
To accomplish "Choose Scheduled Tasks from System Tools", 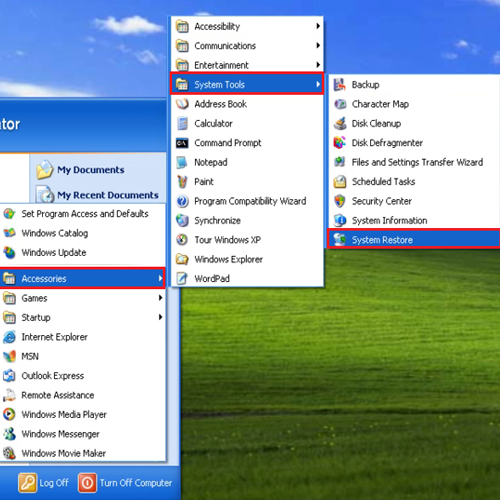I will 414,182.
